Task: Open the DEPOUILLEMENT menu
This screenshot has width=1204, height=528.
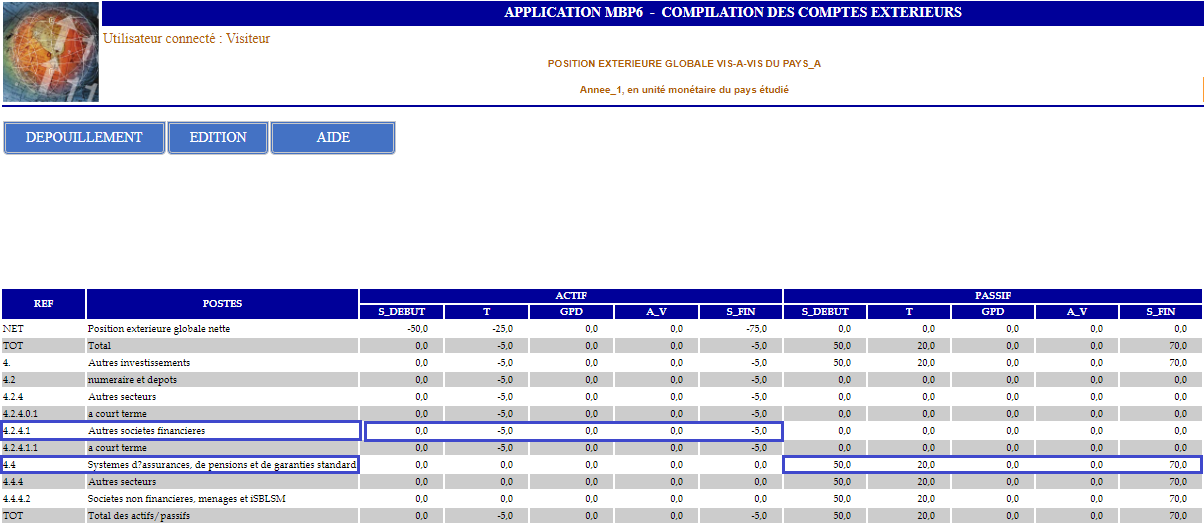Action: [84, 138]
